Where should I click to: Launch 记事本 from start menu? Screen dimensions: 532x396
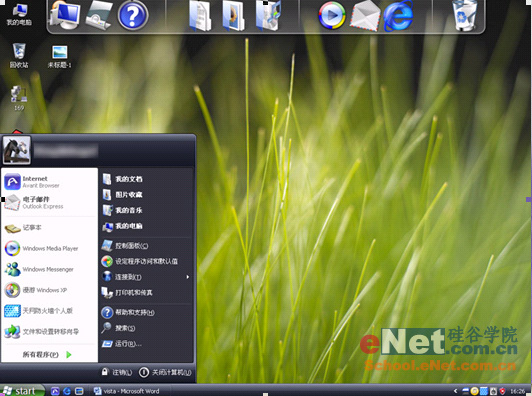click(49, 228)
